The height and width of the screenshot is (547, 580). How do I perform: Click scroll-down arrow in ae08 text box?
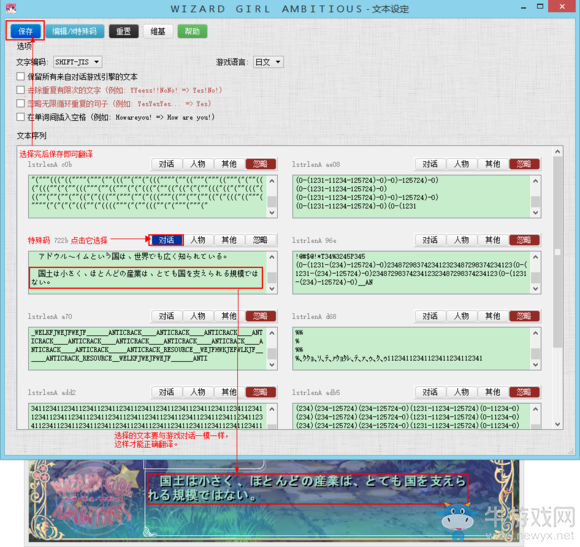point(536,213)
